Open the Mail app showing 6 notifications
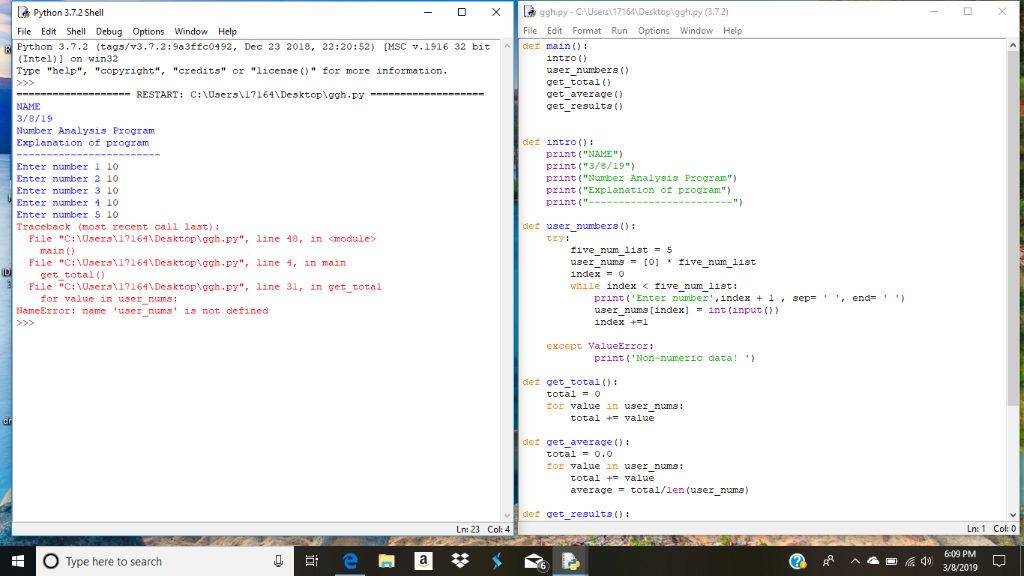This screenshot has width=1024, height=576. point(532,560)
